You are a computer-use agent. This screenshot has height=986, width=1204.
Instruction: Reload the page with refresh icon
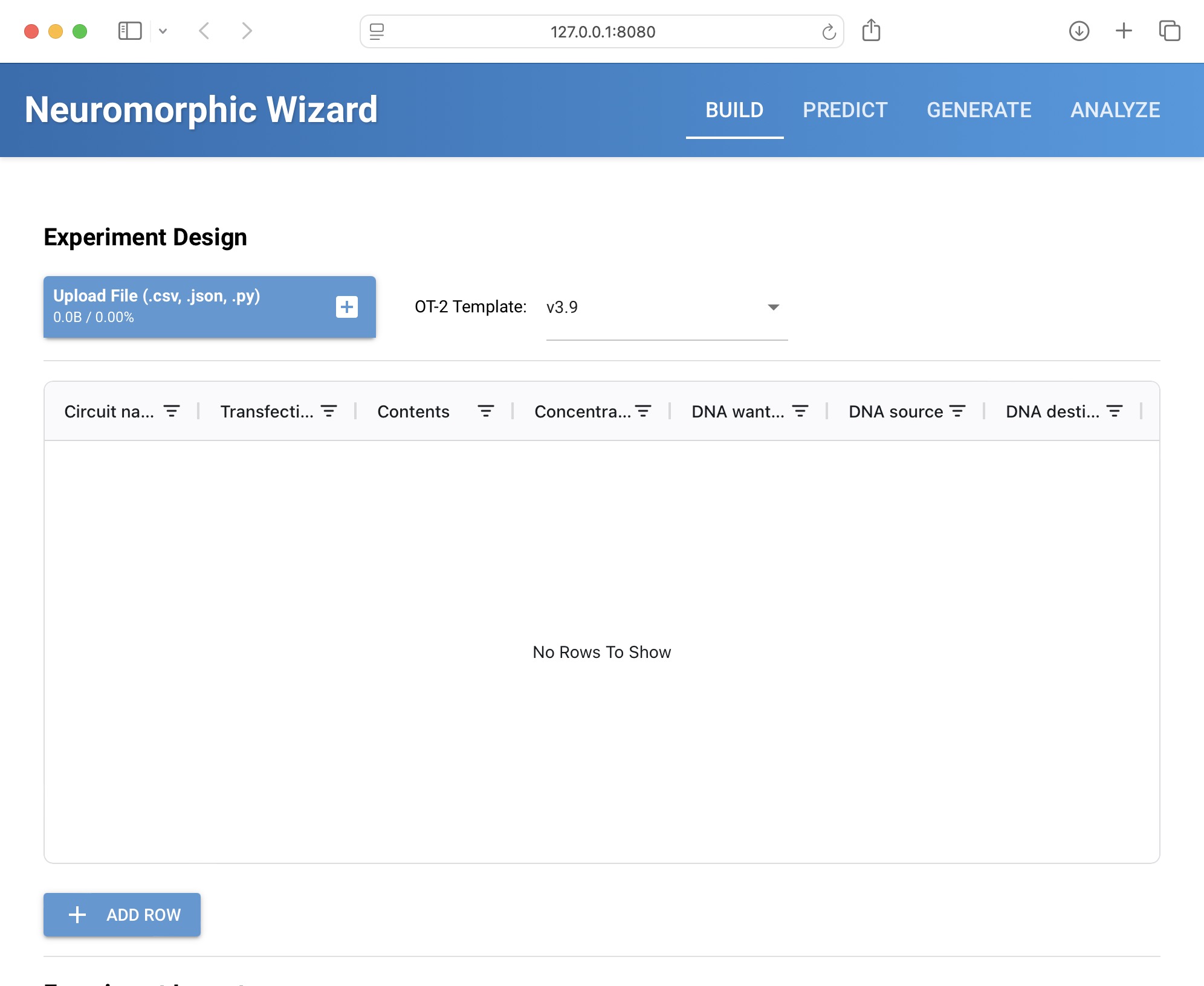click(x=829, y=31)
